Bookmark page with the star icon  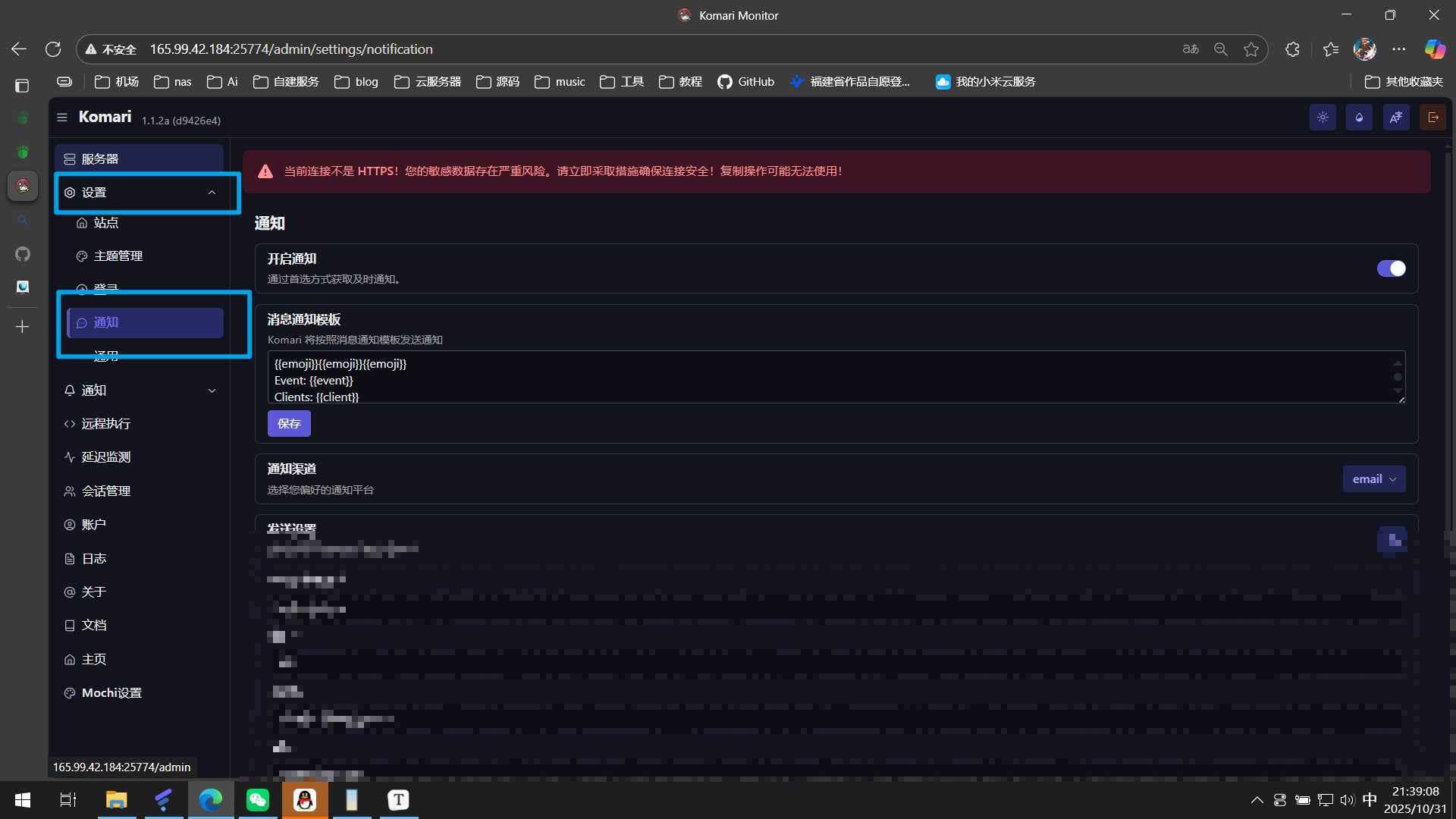1251,49
